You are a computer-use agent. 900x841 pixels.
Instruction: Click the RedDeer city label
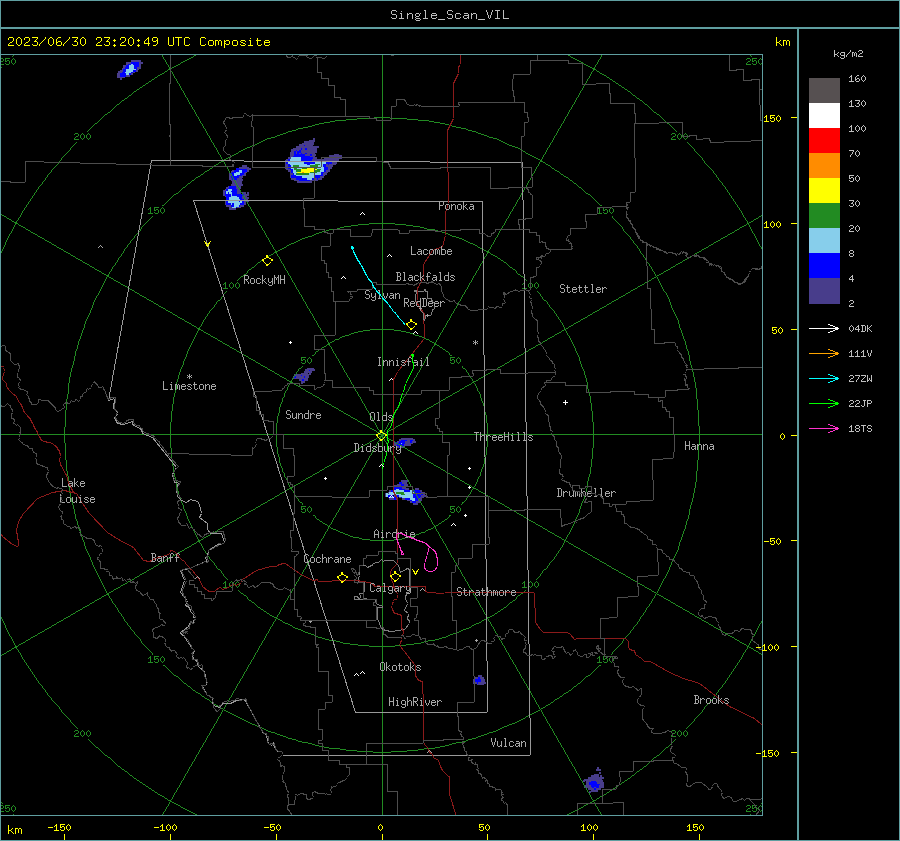(x=424, y=303)
